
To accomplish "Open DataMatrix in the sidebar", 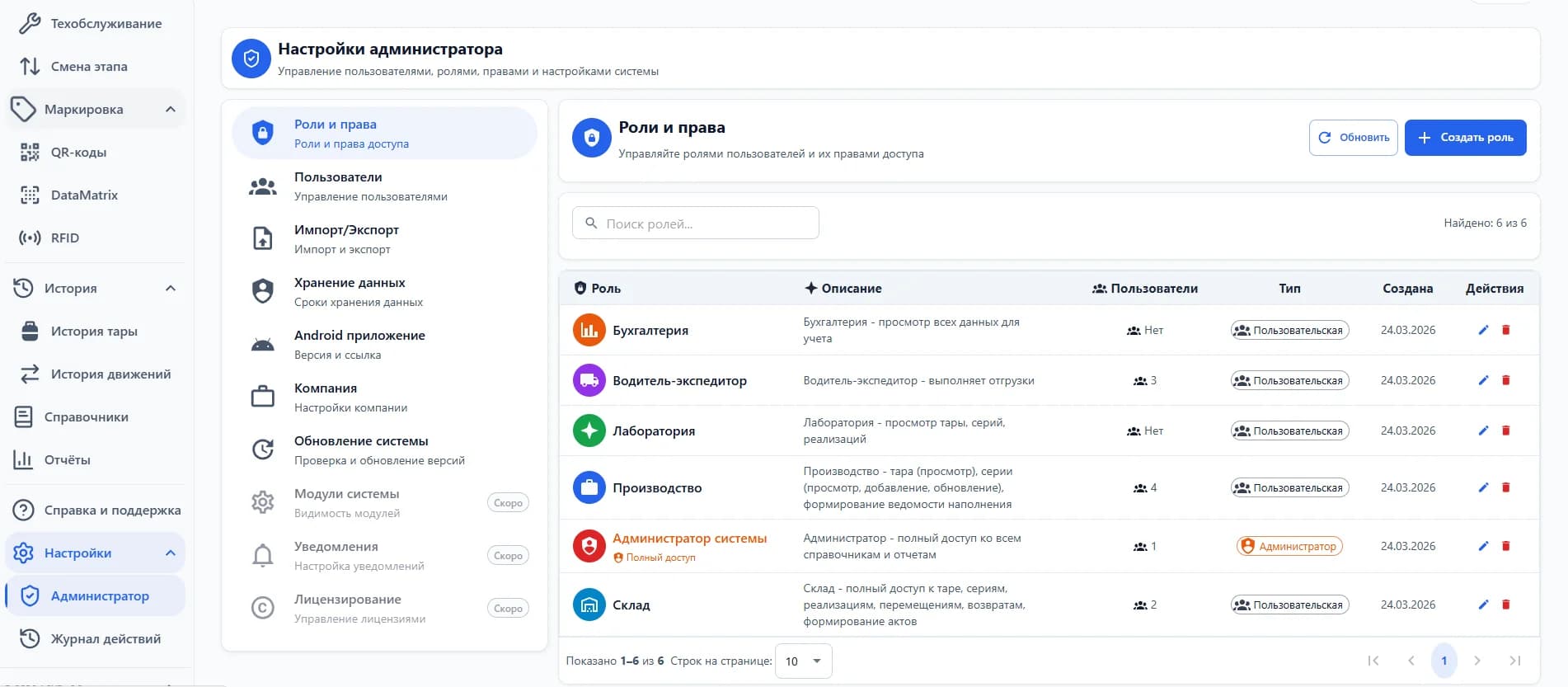I will click(x=96, y=195).
